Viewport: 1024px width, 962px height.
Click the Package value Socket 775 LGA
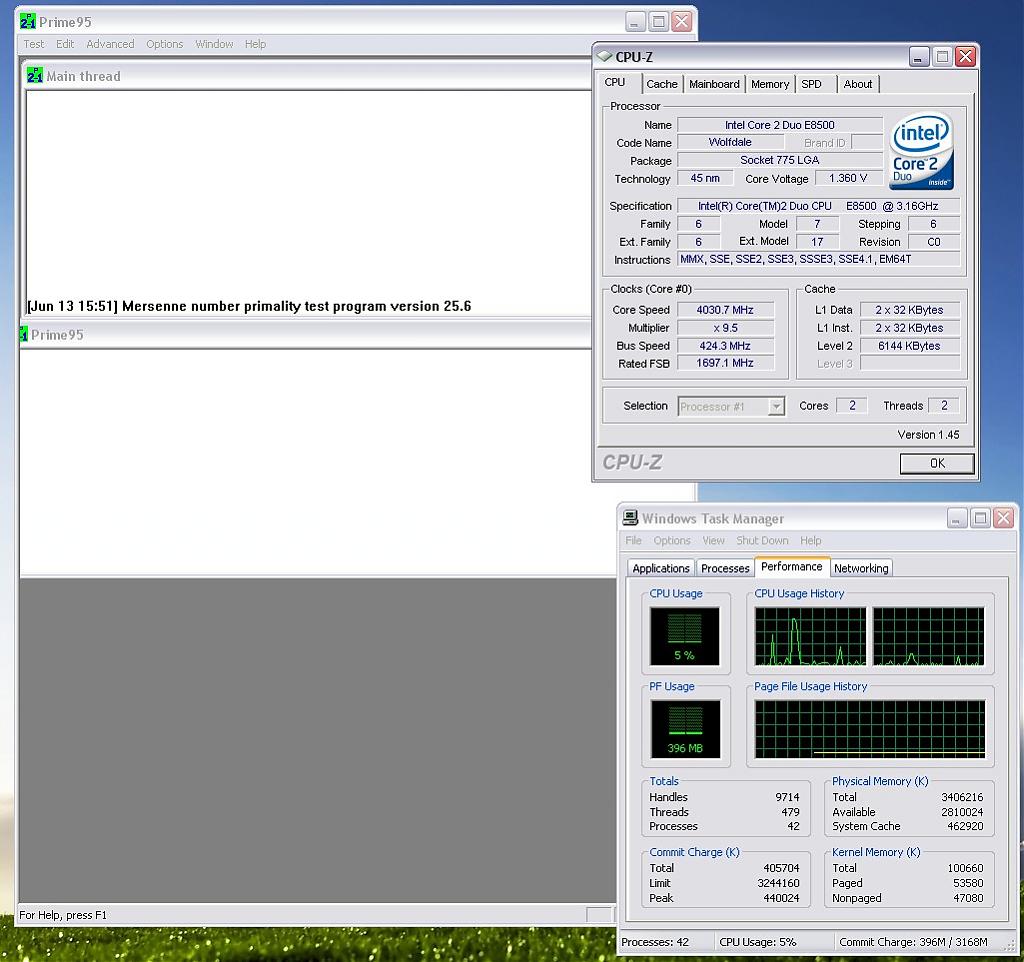tap(780, 160)
